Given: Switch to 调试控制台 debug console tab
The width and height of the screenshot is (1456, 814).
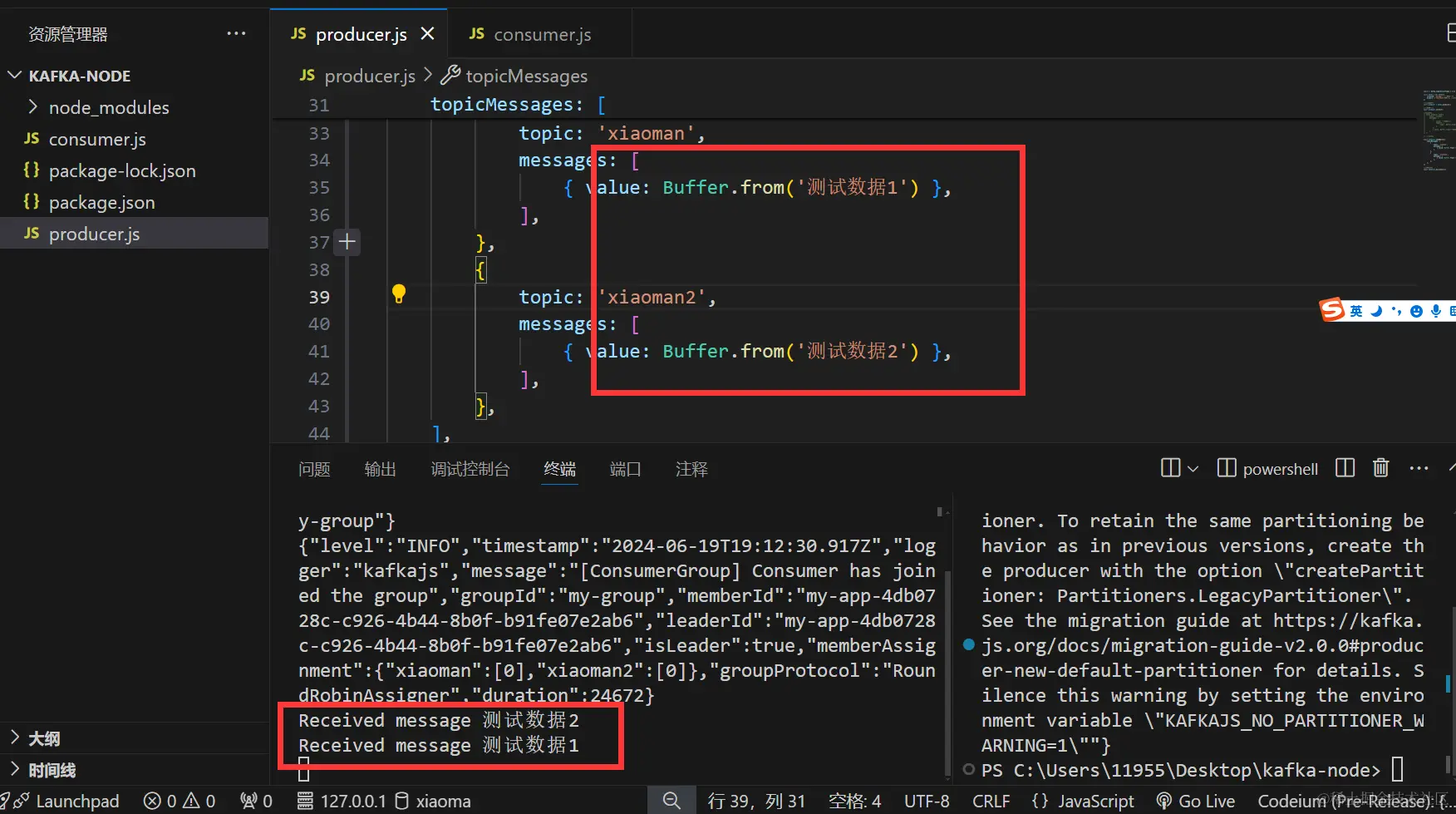Looking at the screenshot, I should (470, 469).
